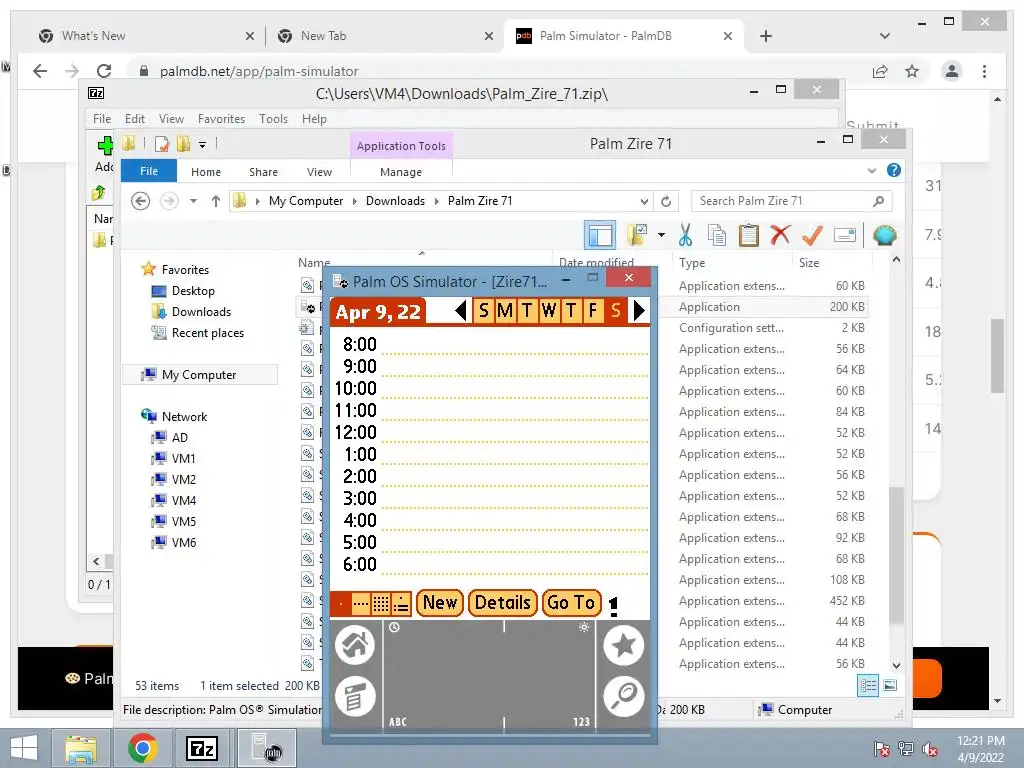The height and width of the screenshot is (768, 1024).
Task: Open the Share ribbon tab
Action: click(263, 172)
